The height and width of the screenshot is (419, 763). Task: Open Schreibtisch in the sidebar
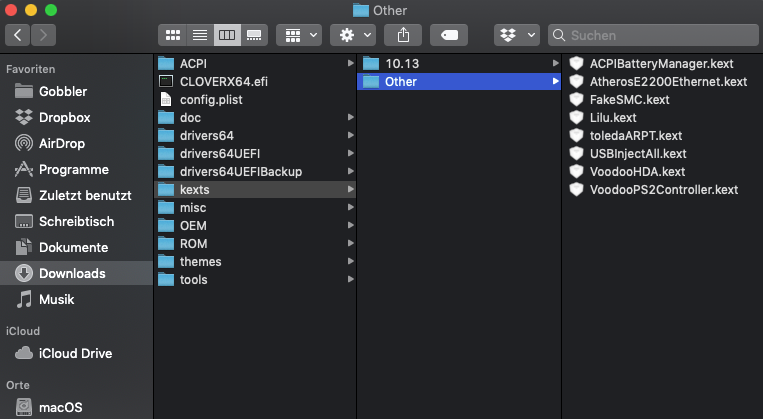76,221
